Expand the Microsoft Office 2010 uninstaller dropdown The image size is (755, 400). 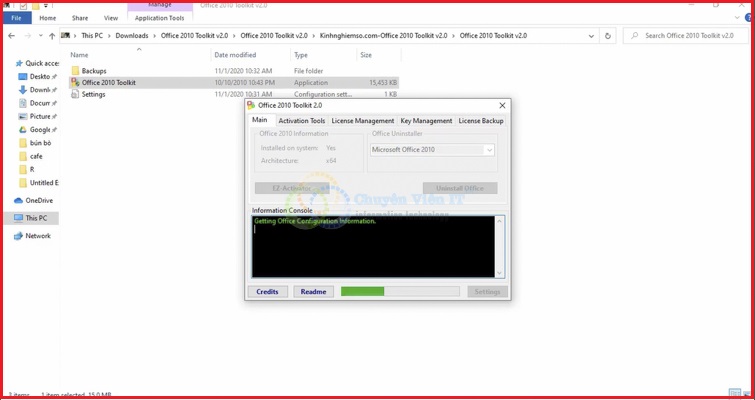[489, 150]
